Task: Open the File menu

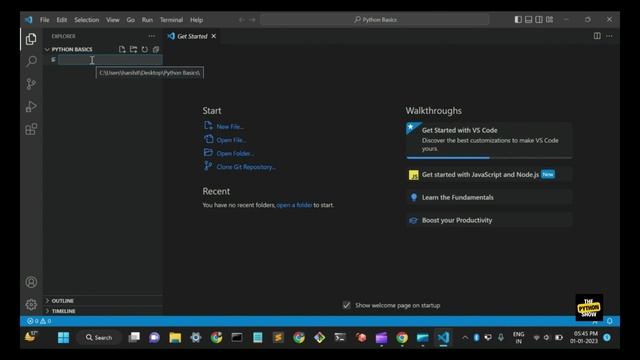Action: 44,20
